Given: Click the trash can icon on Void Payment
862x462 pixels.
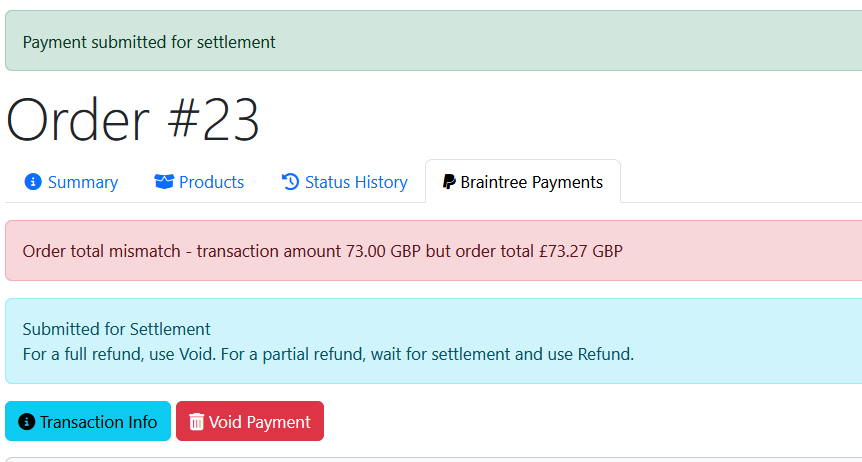Looking at the screenshot, I should pos(196,422).
